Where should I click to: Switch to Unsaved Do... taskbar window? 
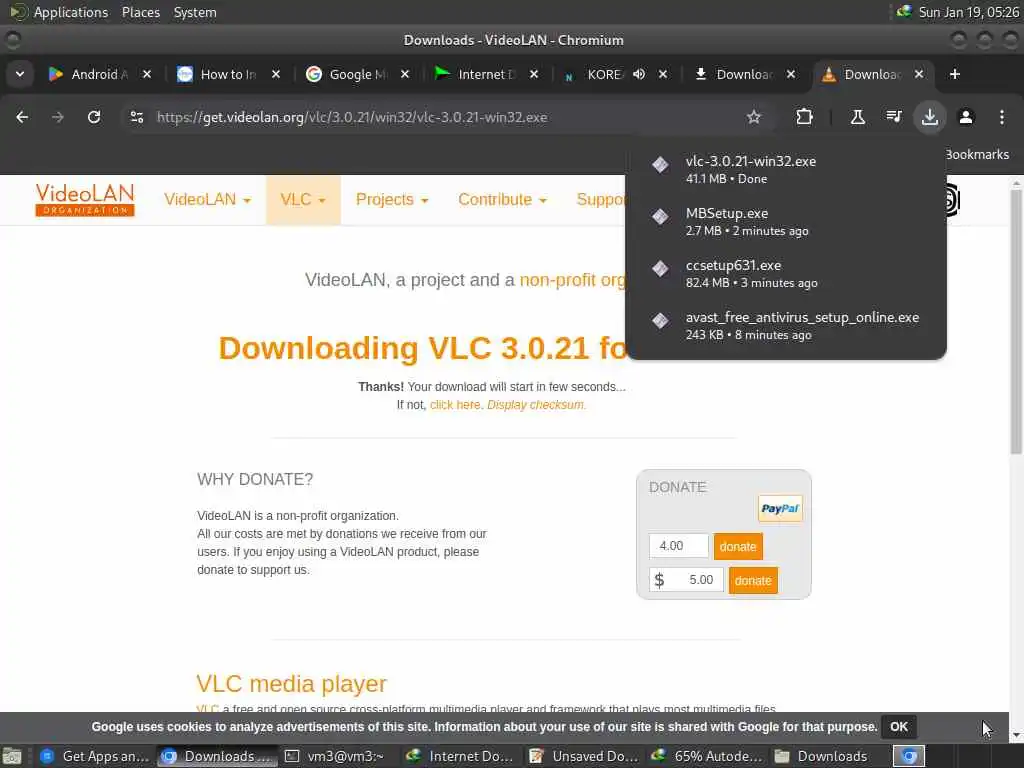pos(583,756)
